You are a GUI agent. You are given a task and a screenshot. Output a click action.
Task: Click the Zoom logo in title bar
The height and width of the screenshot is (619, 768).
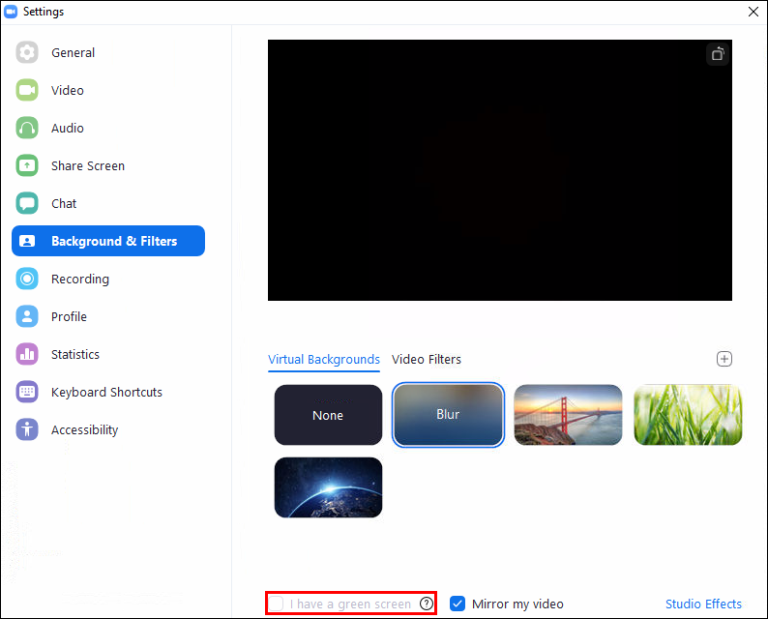(10, 11)
